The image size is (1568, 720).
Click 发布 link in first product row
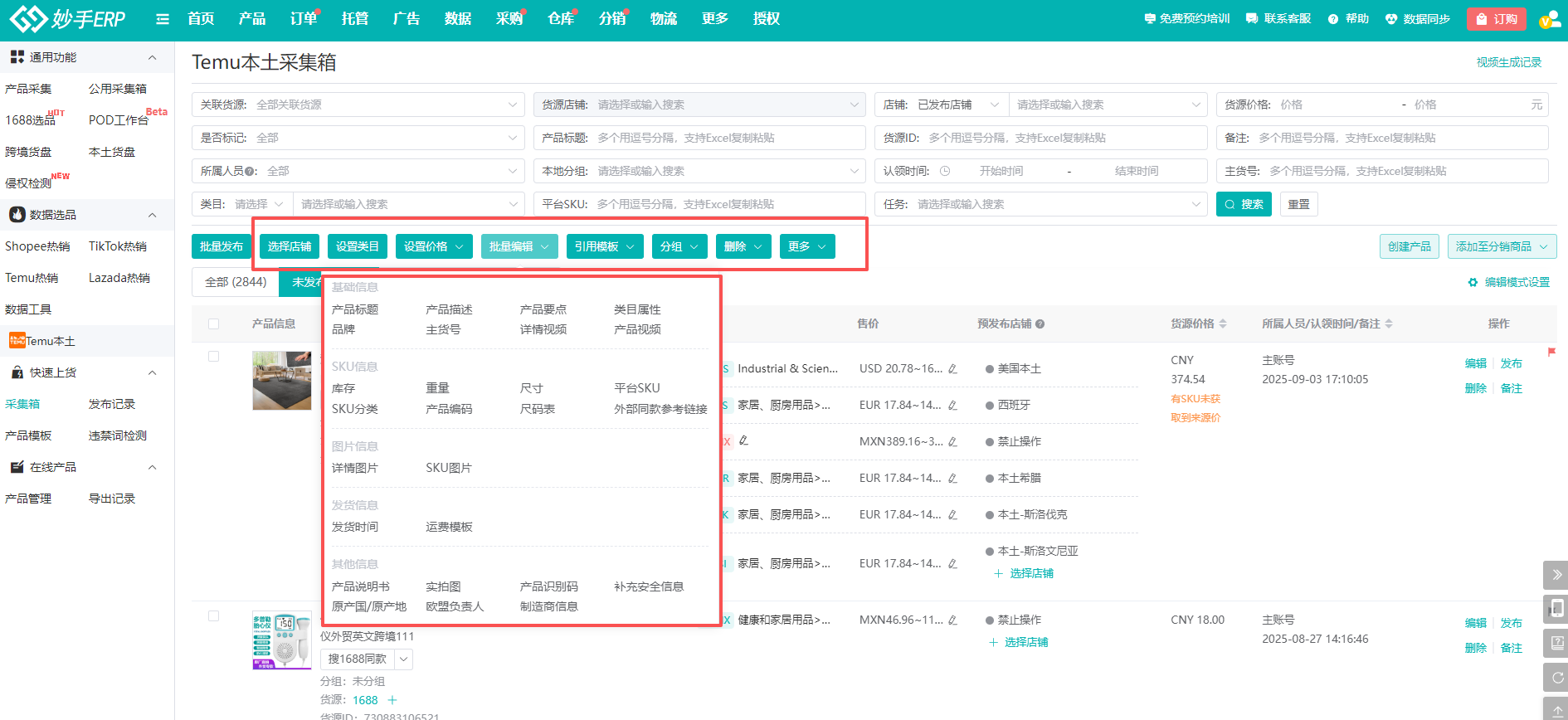coord(1512,363)
